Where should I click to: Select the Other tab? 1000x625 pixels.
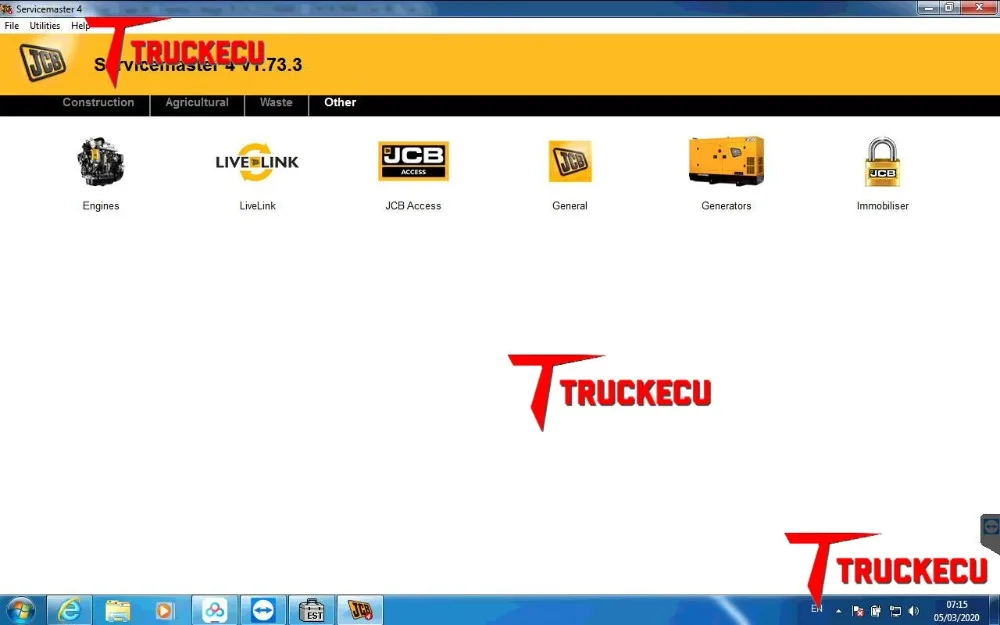340,103
